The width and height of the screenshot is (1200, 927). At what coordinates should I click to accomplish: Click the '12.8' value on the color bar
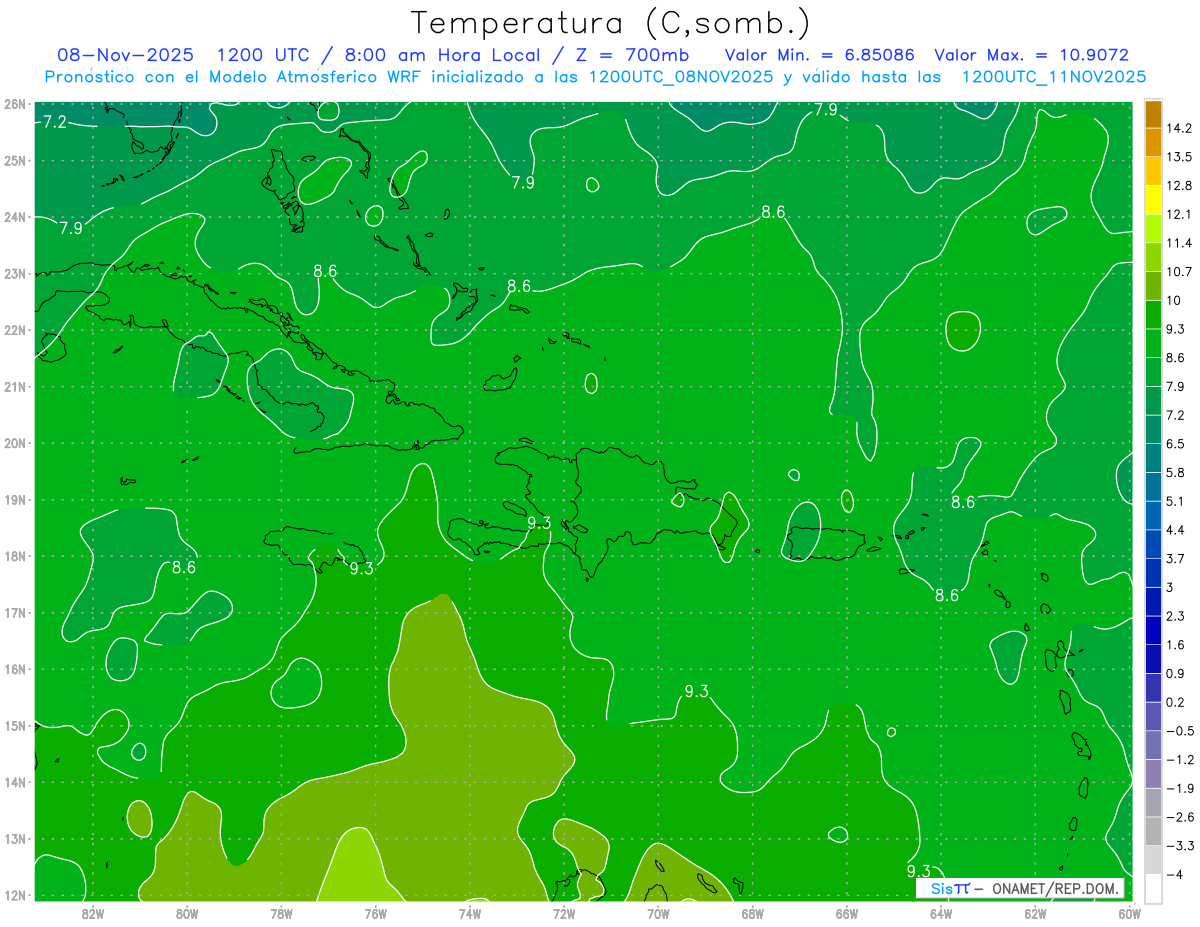click(1178, 186)
